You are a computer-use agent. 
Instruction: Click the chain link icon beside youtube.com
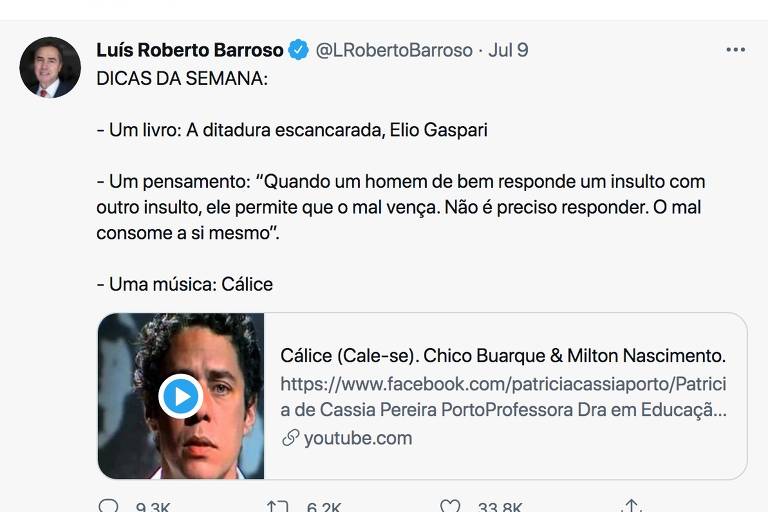[290, 438]
